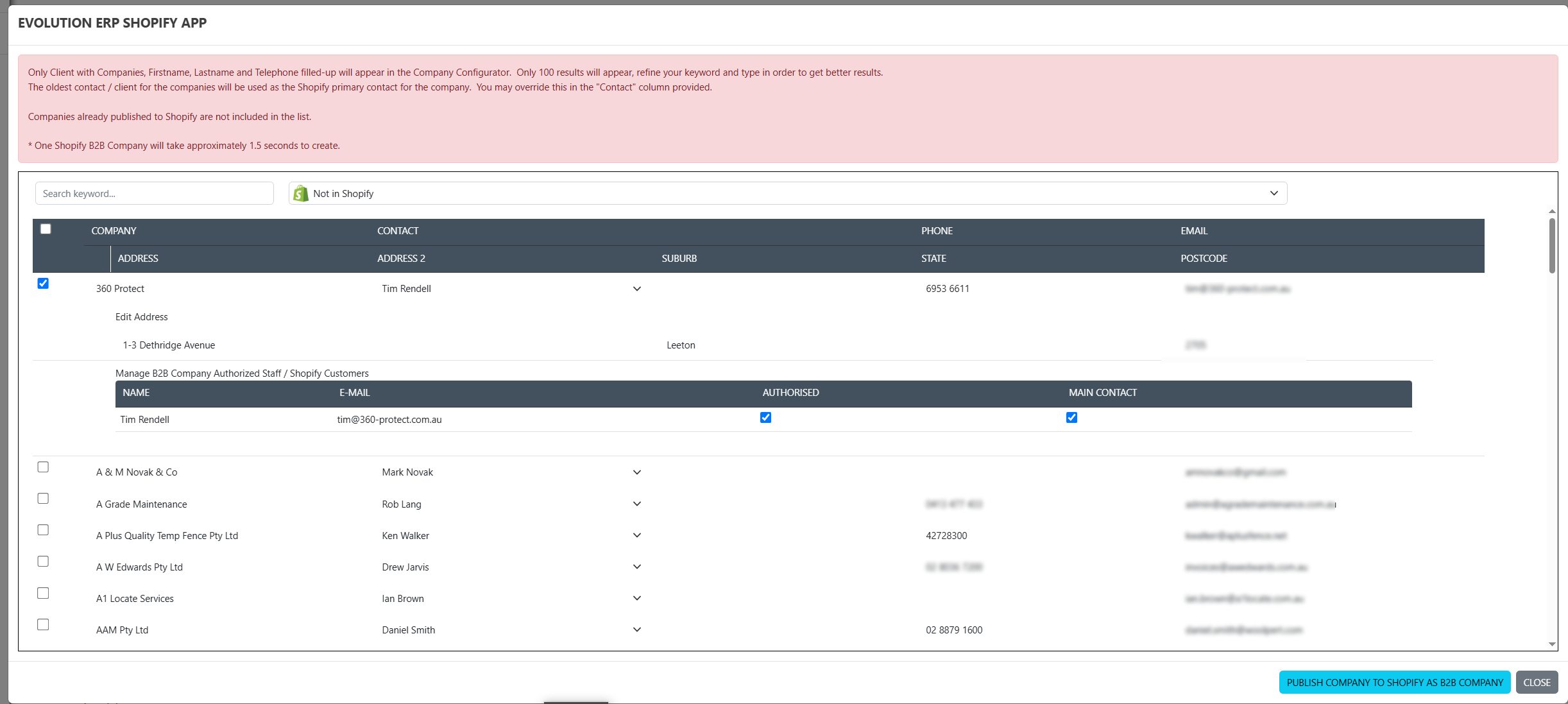The width and height of the screenshot is (1568, 704).
Task: Click the A Grade Maintenance company name
Action: pyautogui.click(x=142, y=504)
